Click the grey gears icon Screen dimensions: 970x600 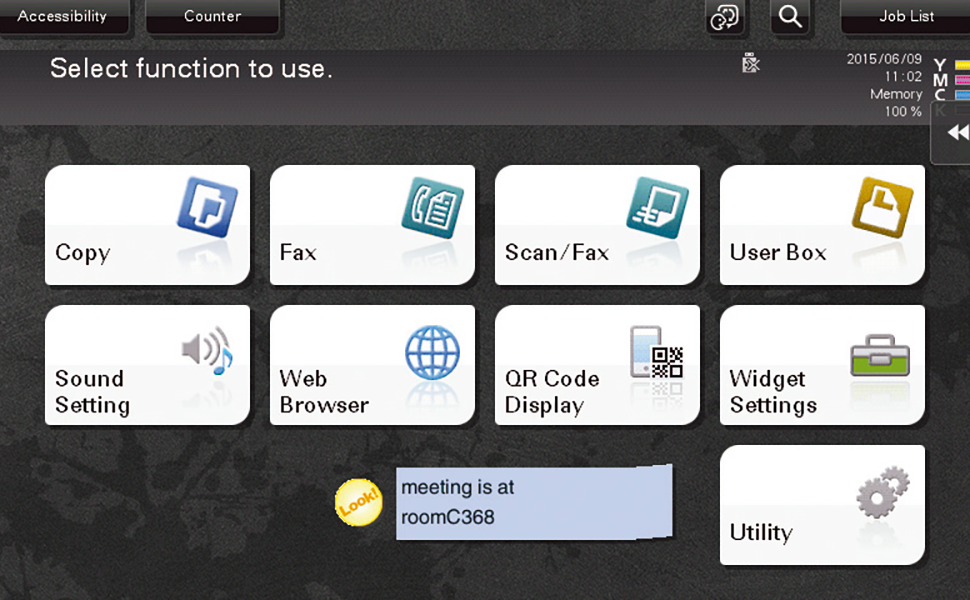click(x=883, y=492)
